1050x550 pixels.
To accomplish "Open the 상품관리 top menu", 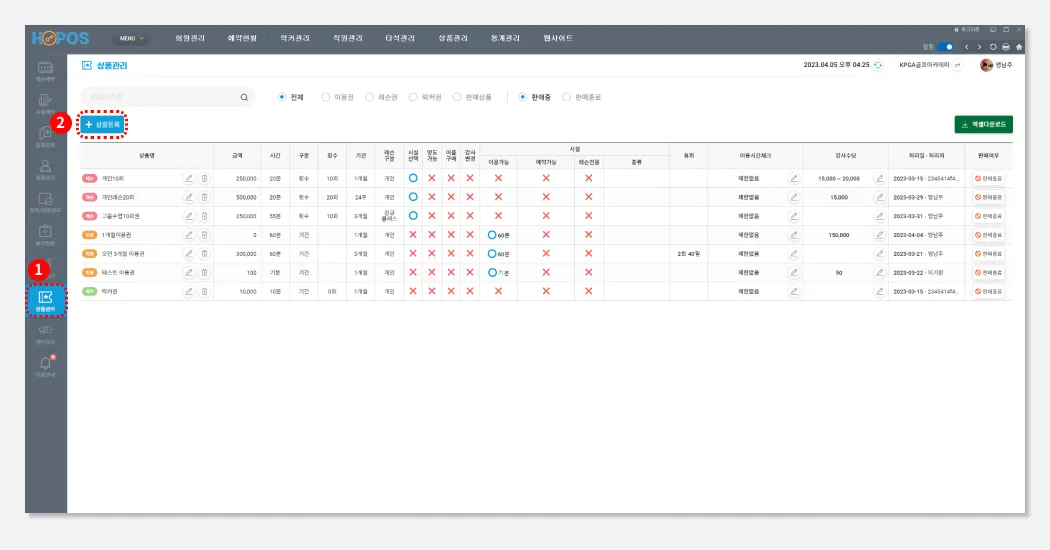I will pos(453,38).
